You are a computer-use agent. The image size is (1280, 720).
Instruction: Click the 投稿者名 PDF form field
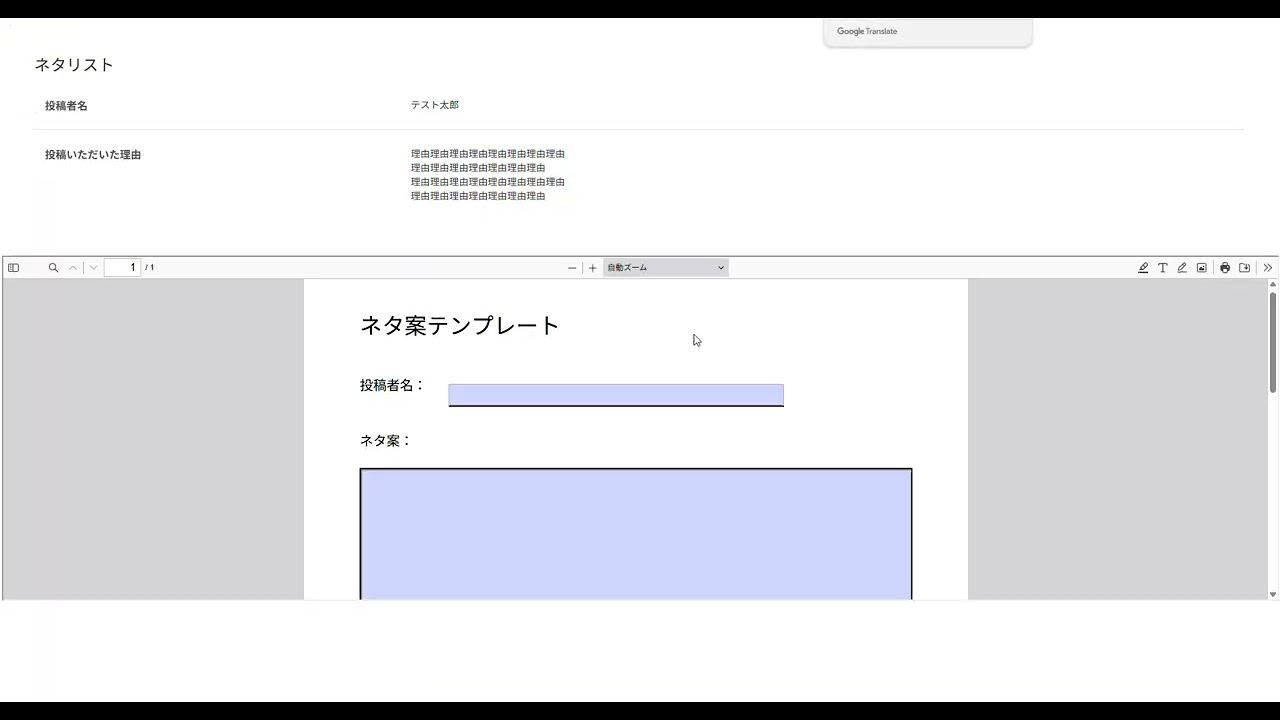tap(616, 395)
